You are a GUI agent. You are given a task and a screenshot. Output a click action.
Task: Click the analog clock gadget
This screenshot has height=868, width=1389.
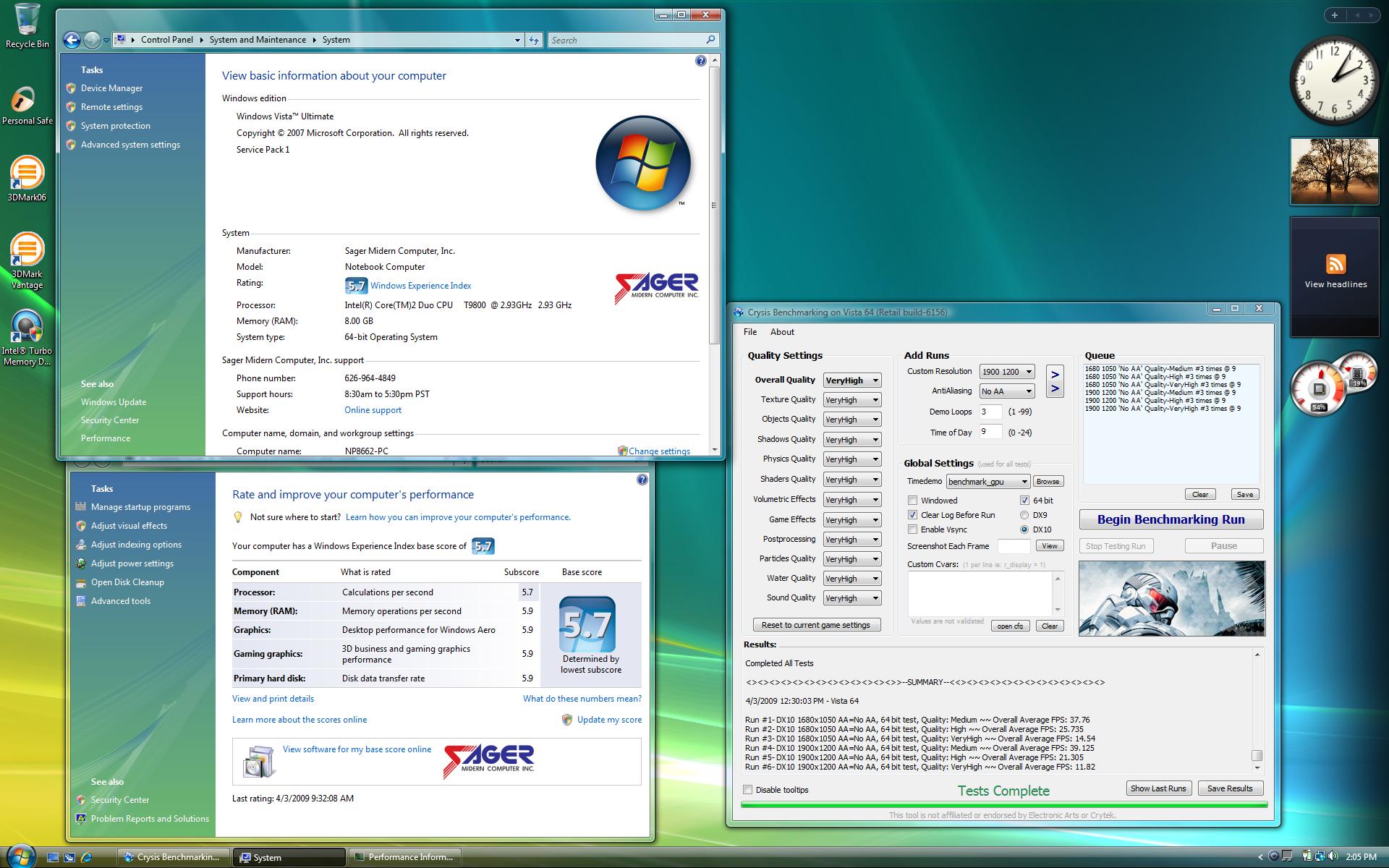click(x=1335, y=80)
